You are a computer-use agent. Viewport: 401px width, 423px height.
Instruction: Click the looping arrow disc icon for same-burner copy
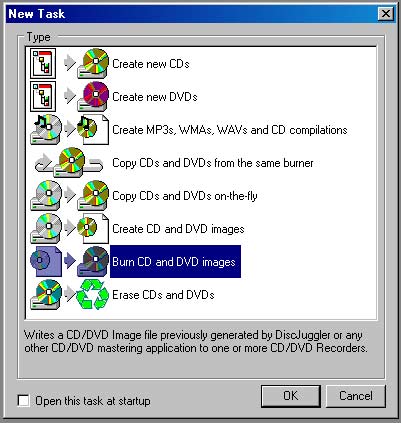coord(69,162)
